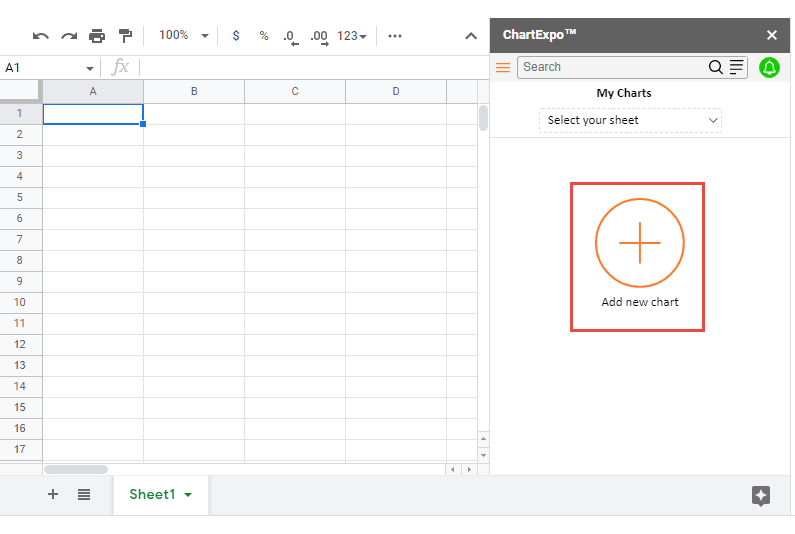Format as percent
This screenshot has width=795, height=534.
pos(264,35)
